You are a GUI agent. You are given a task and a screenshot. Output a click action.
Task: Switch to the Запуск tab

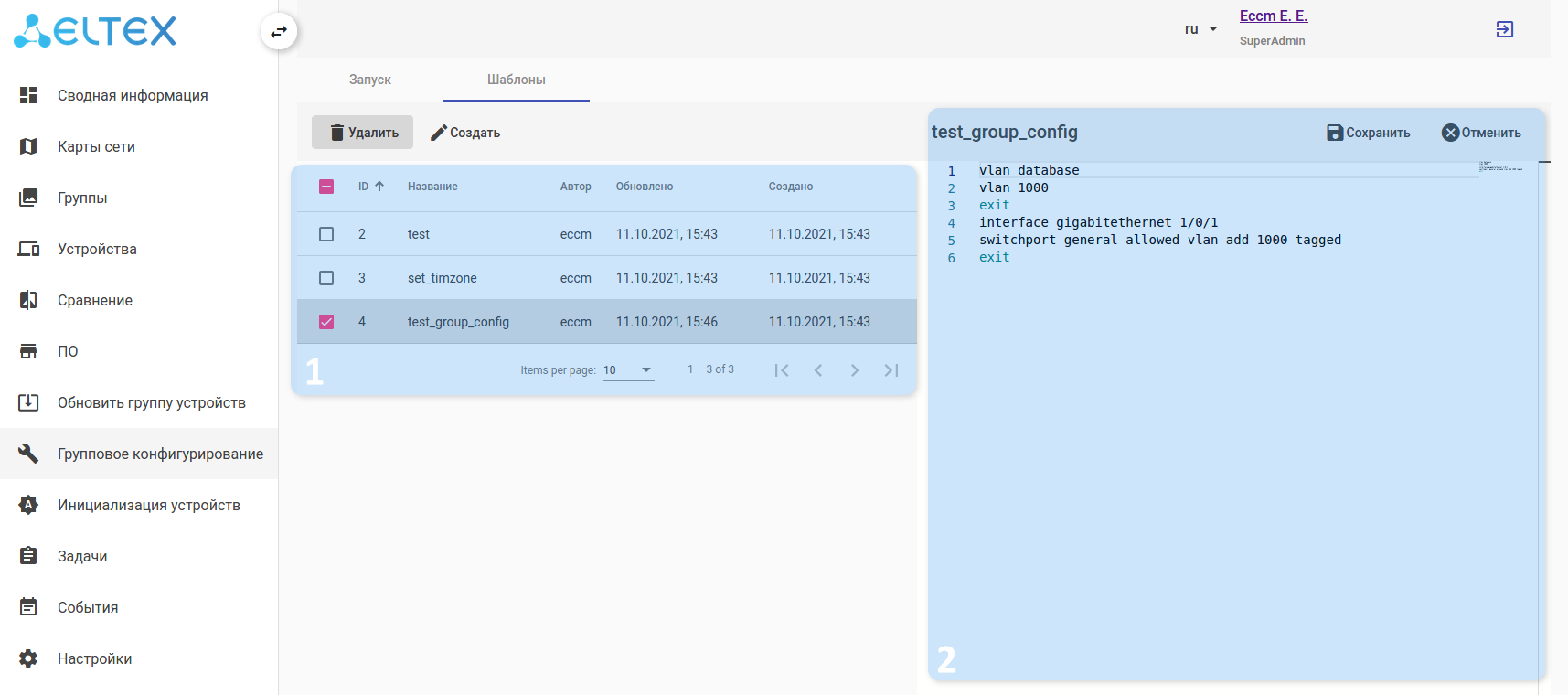pyautogui.click(x=370, y=80)
